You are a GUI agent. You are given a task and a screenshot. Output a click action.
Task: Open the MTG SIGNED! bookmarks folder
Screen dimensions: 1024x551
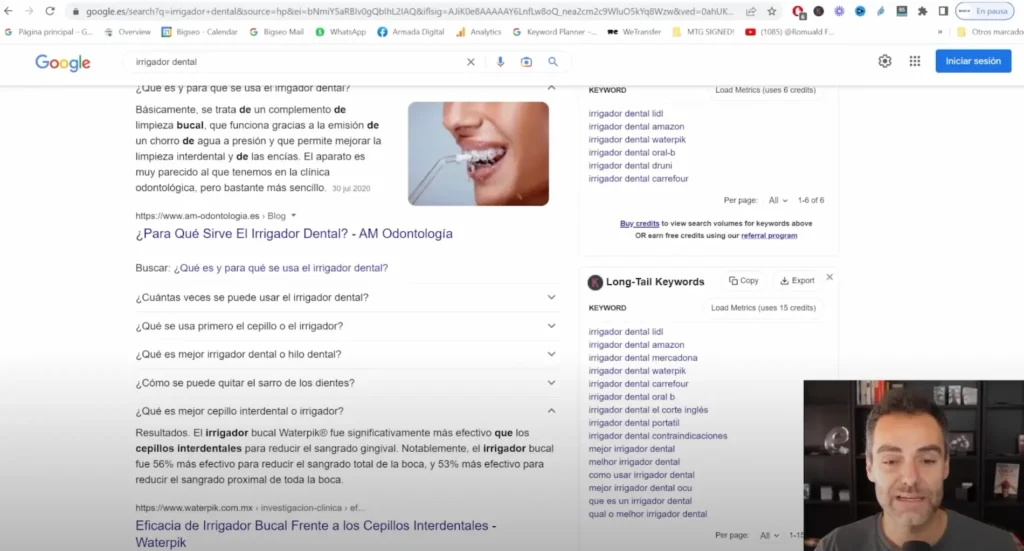pyautogui.click(x=703, y=31)
